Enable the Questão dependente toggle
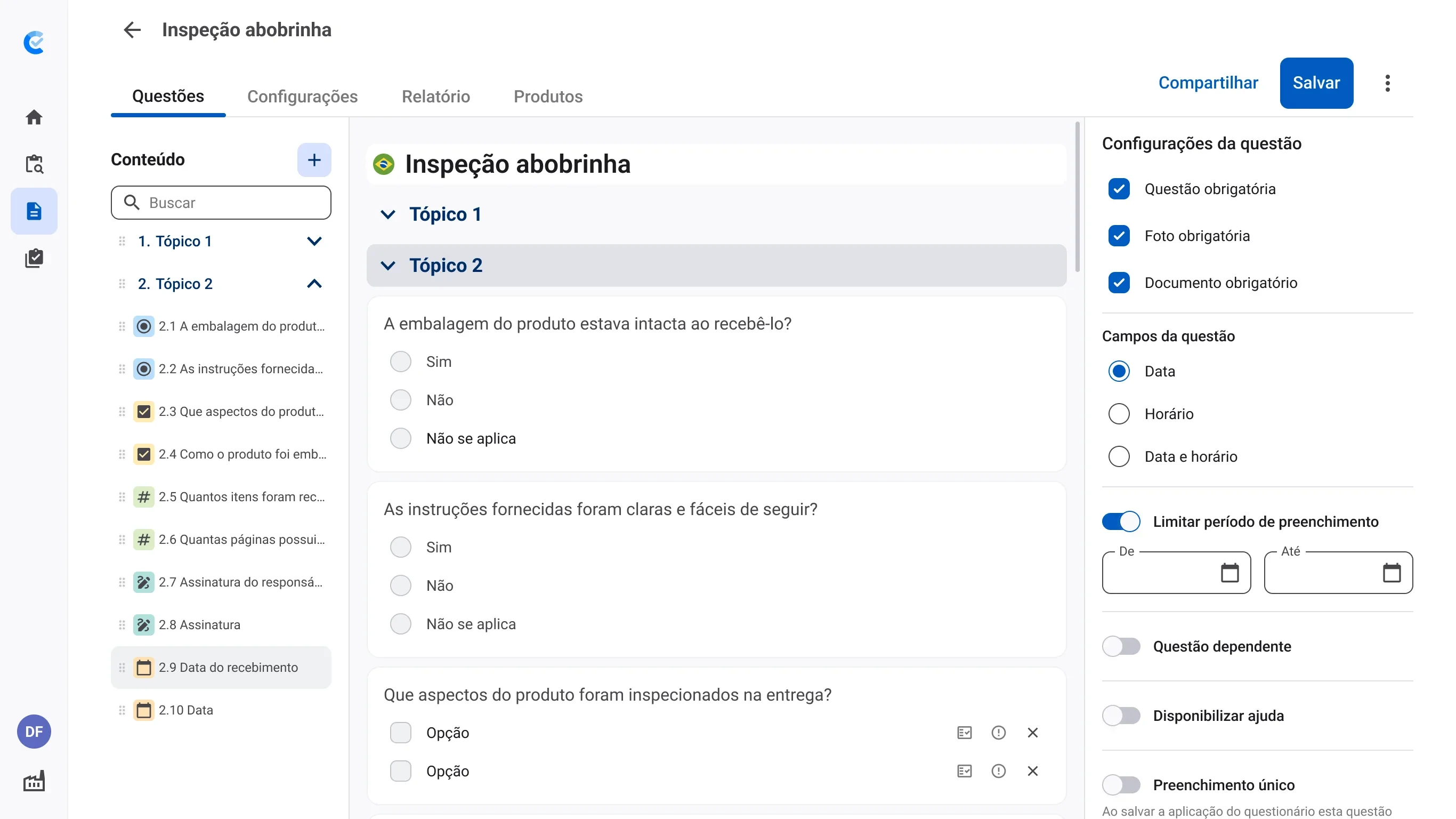 click(x=1121, y=646)
